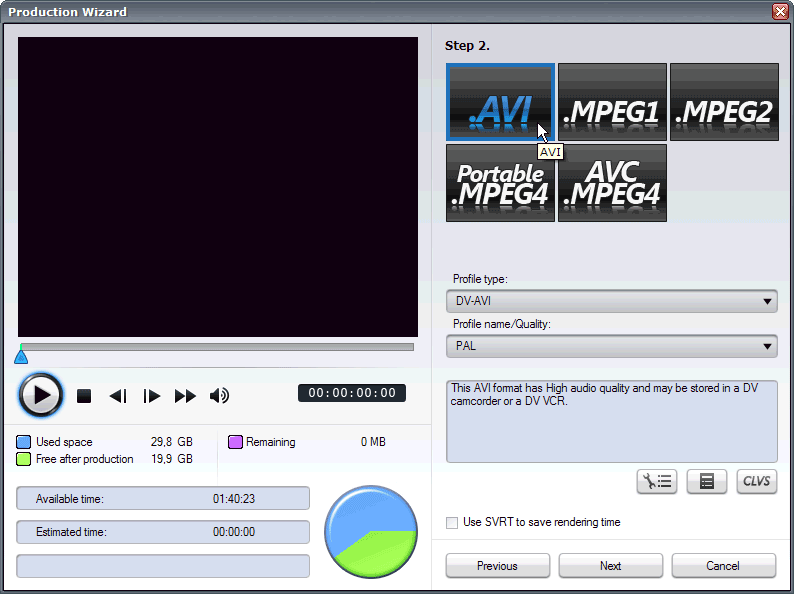Advance to the next frame
This screenshot has width=794, height=594.
coord(151,395)
